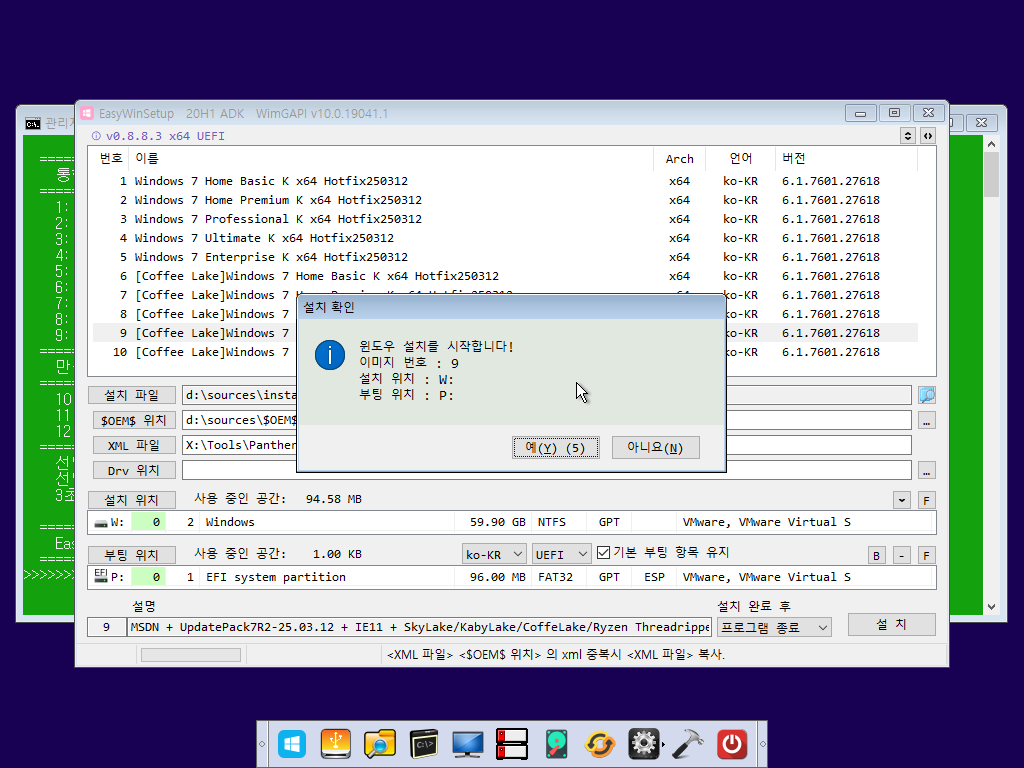Screen dimensions: 1024x768
Task: Click the right diamond handle of dock
Action: (x=762, y=744)
